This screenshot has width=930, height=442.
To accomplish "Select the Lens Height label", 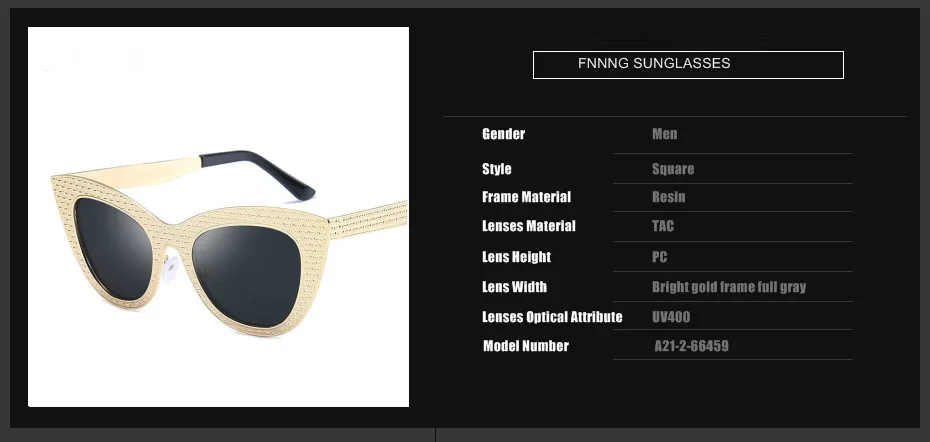I will tap(517, 257).
